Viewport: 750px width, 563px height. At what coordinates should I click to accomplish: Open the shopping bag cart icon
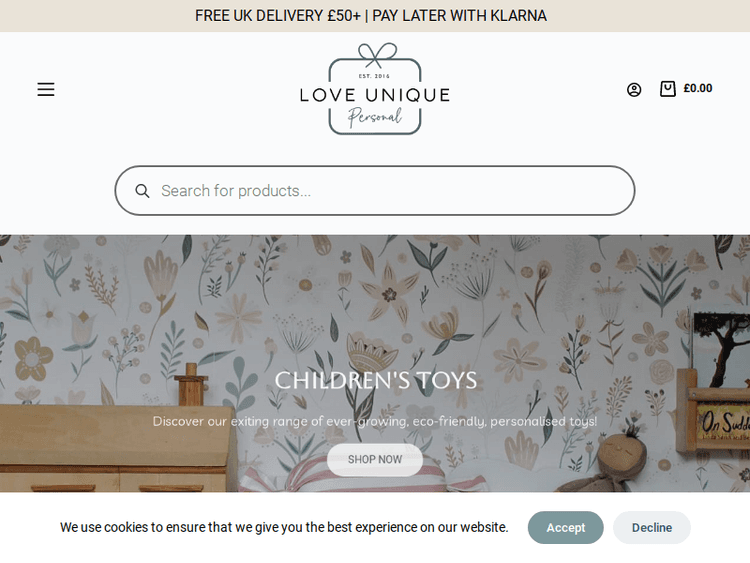[x=668, y=88]
